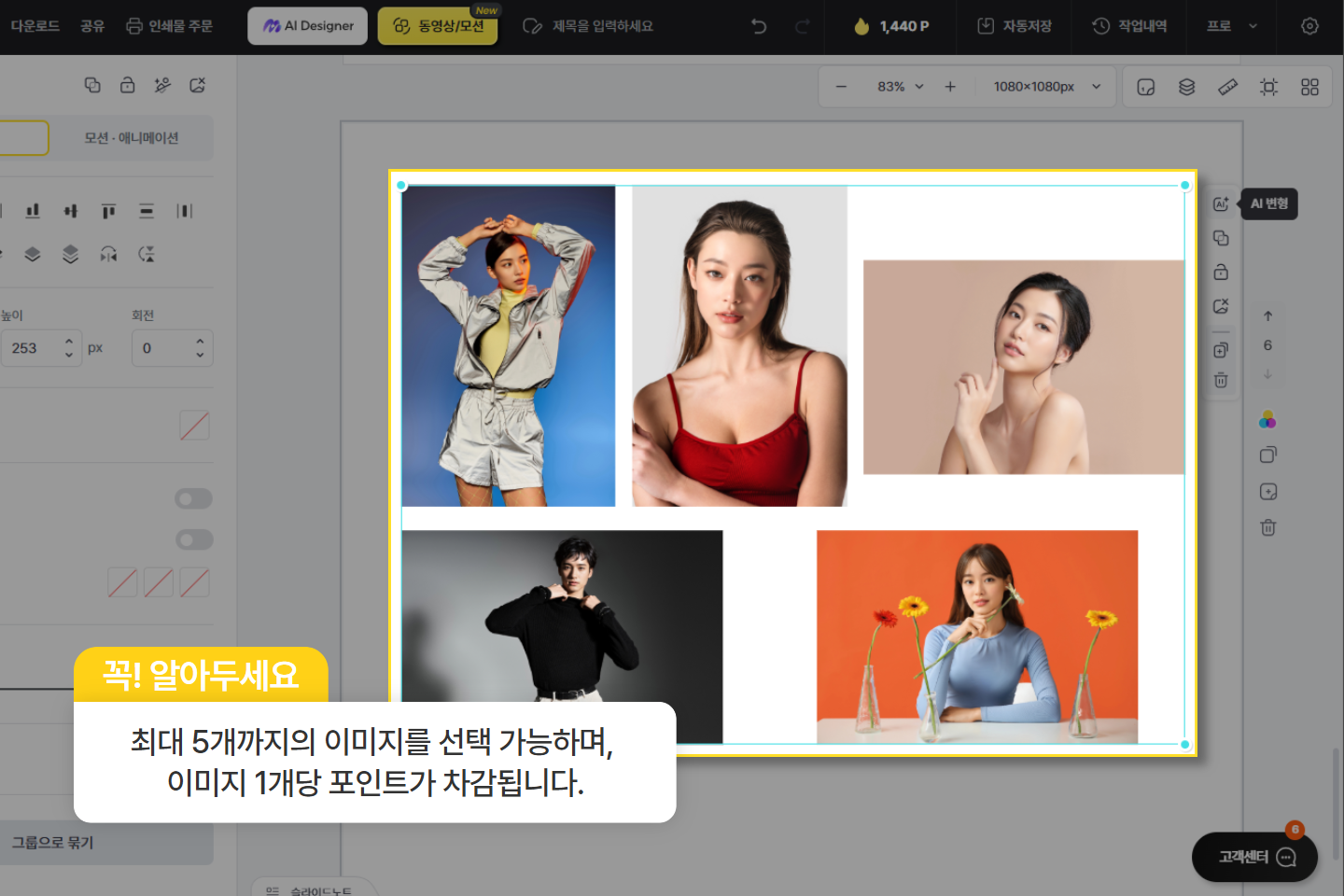This screenshot has width=1344, height=896.
Task: Zoom out with the minus icon
Action: click(x=841, y=87)
